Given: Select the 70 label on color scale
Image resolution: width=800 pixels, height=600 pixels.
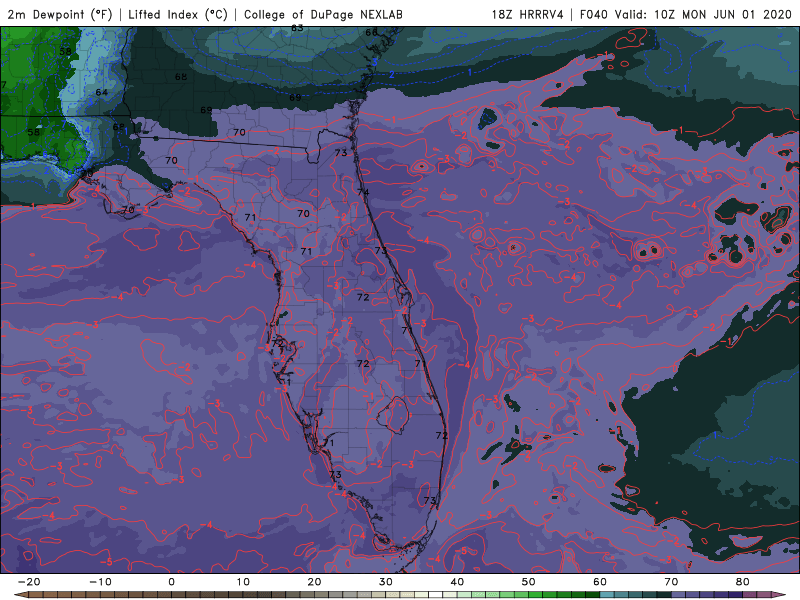Looking at the screenshot, I should click(x=671, y=582).
